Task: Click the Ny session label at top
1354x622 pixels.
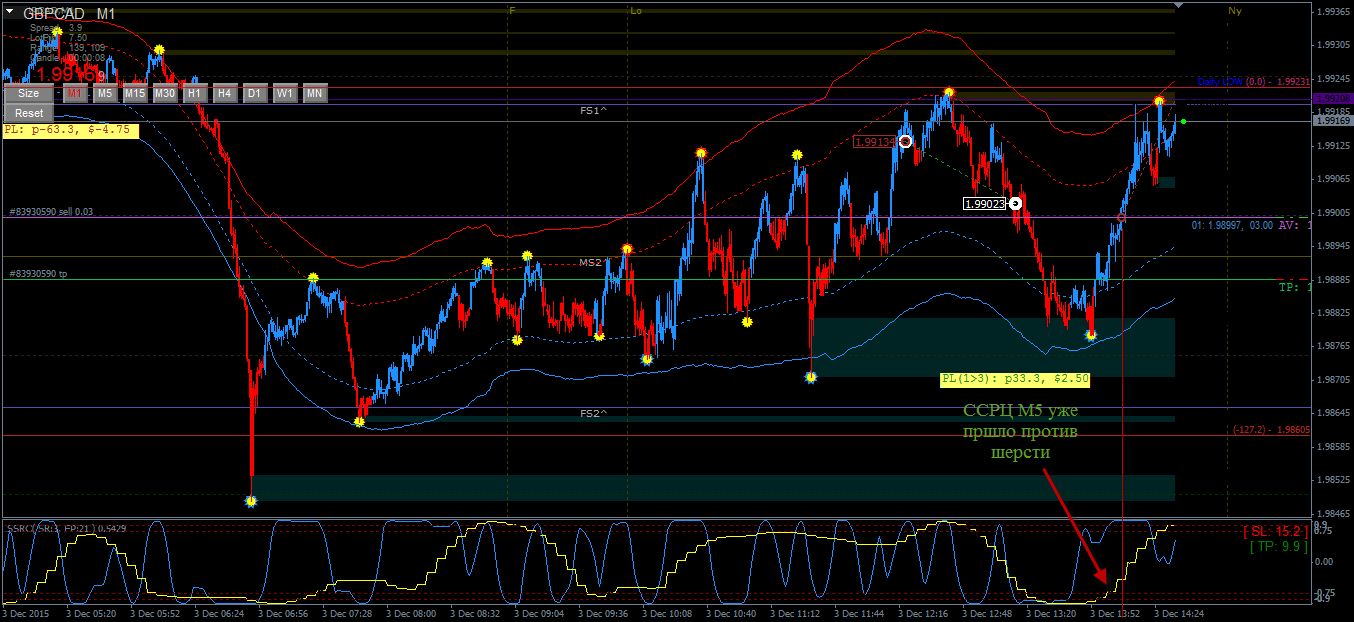Action: (x=1234, y=10)
